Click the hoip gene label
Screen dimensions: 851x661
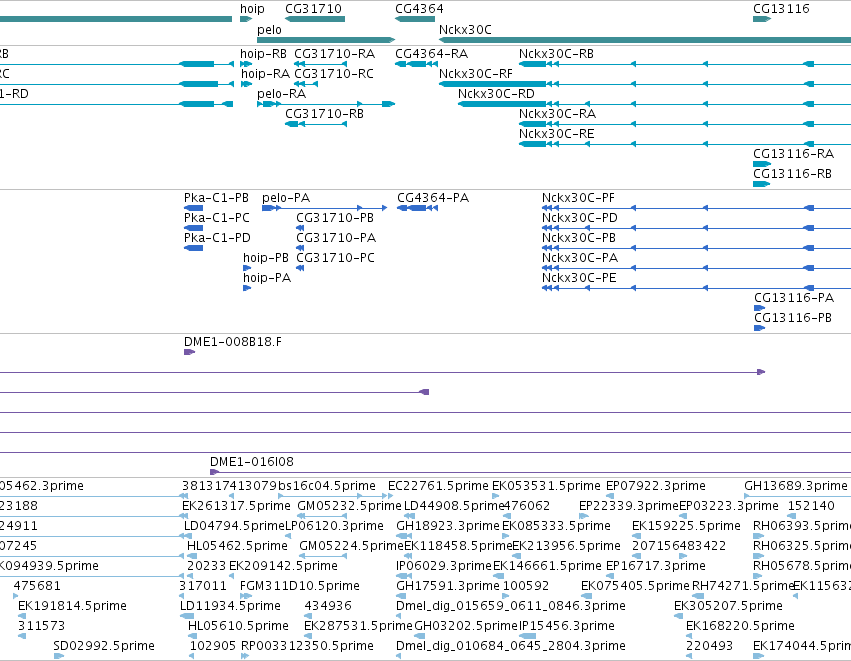click(x=252, y=9)
